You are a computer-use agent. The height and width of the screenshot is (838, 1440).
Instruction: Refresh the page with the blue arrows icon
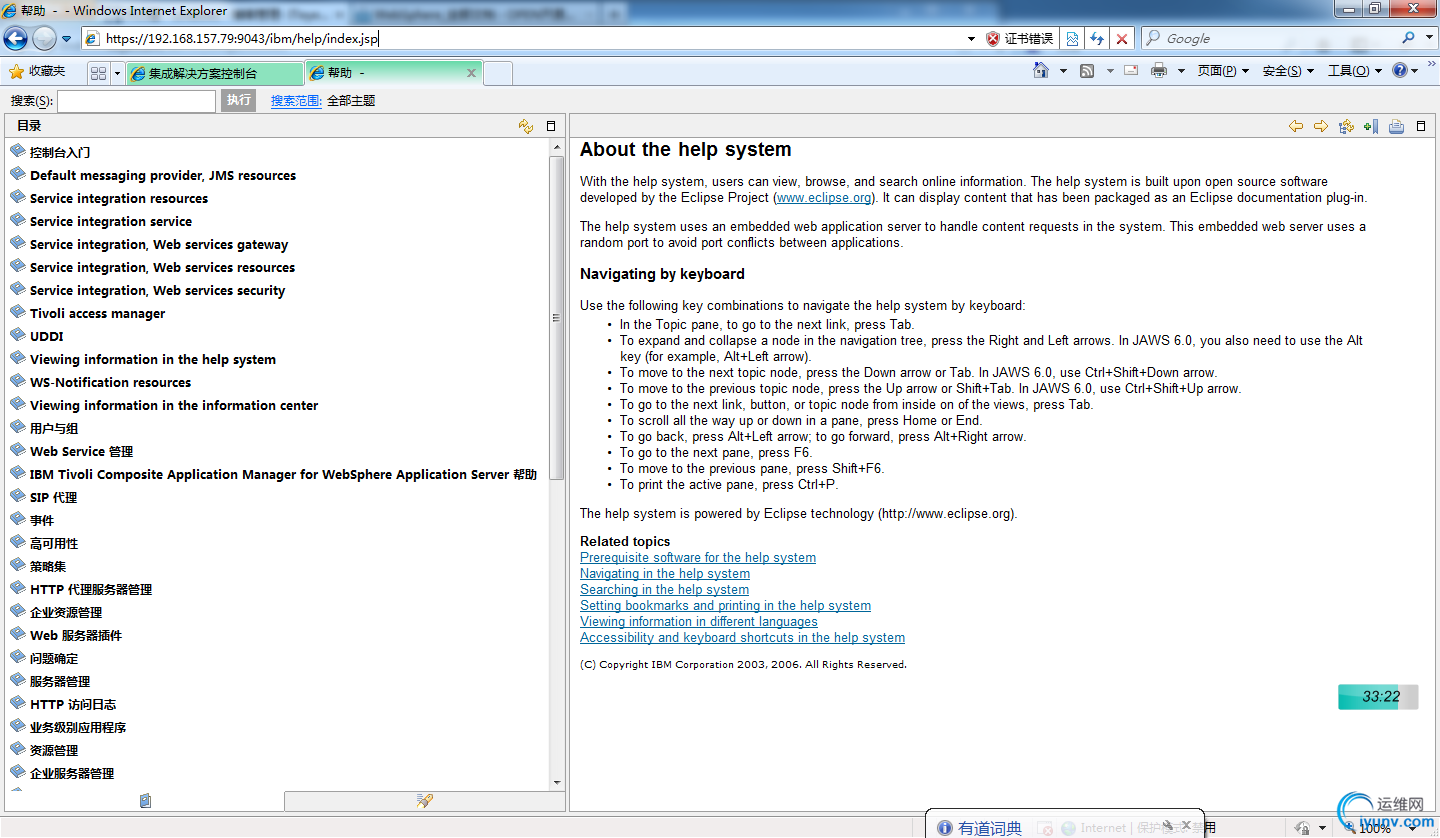[1097, 39]
